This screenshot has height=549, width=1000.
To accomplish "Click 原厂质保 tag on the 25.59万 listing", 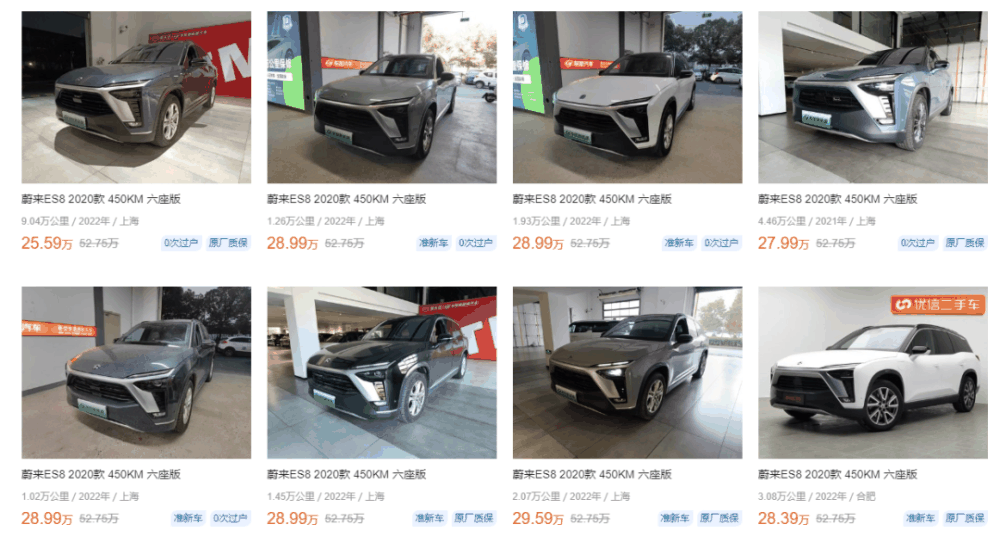I will pyautogui.click(x=228, y=243).
